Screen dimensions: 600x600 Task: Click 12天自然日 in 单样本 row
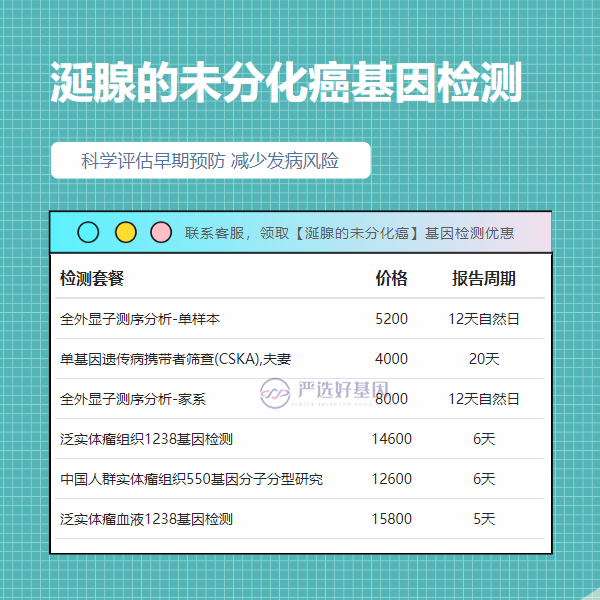coord(484,319)
